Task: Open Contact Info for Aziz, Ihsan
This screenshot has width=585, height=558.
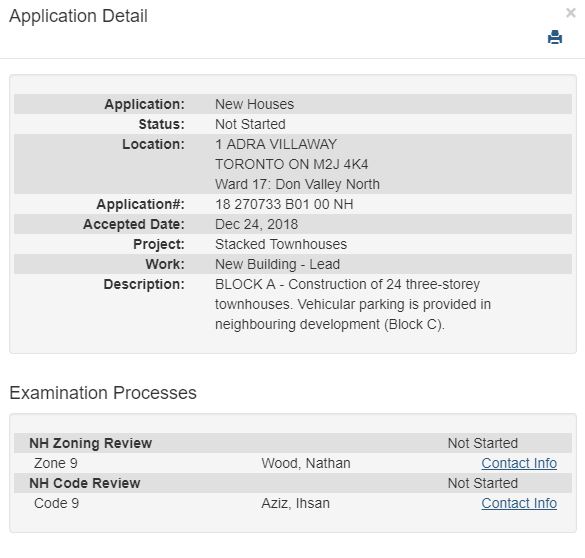Action: pyautogui.click(x=519, y=503)
